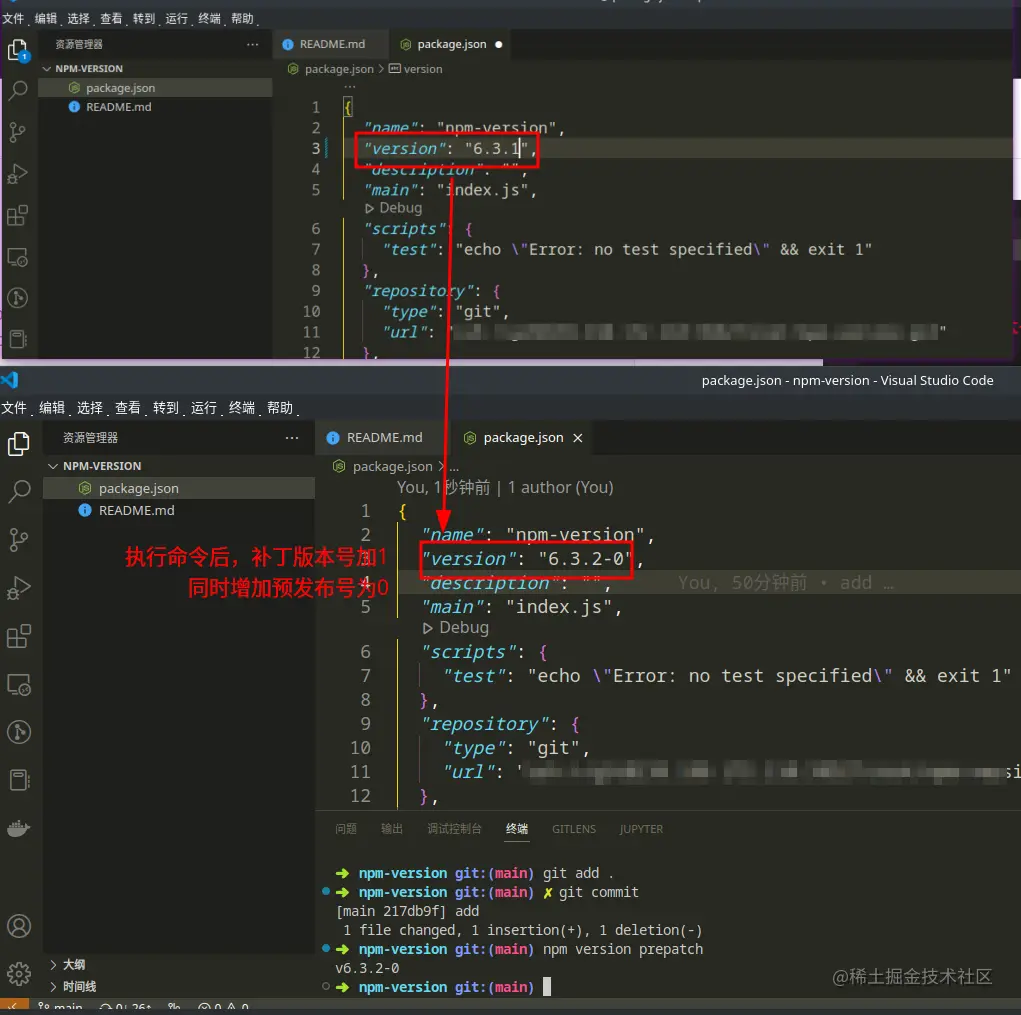1021x1015 pixels.
Task: Open Search icon in lower window activity bar
Action: (x=19, y=492)
